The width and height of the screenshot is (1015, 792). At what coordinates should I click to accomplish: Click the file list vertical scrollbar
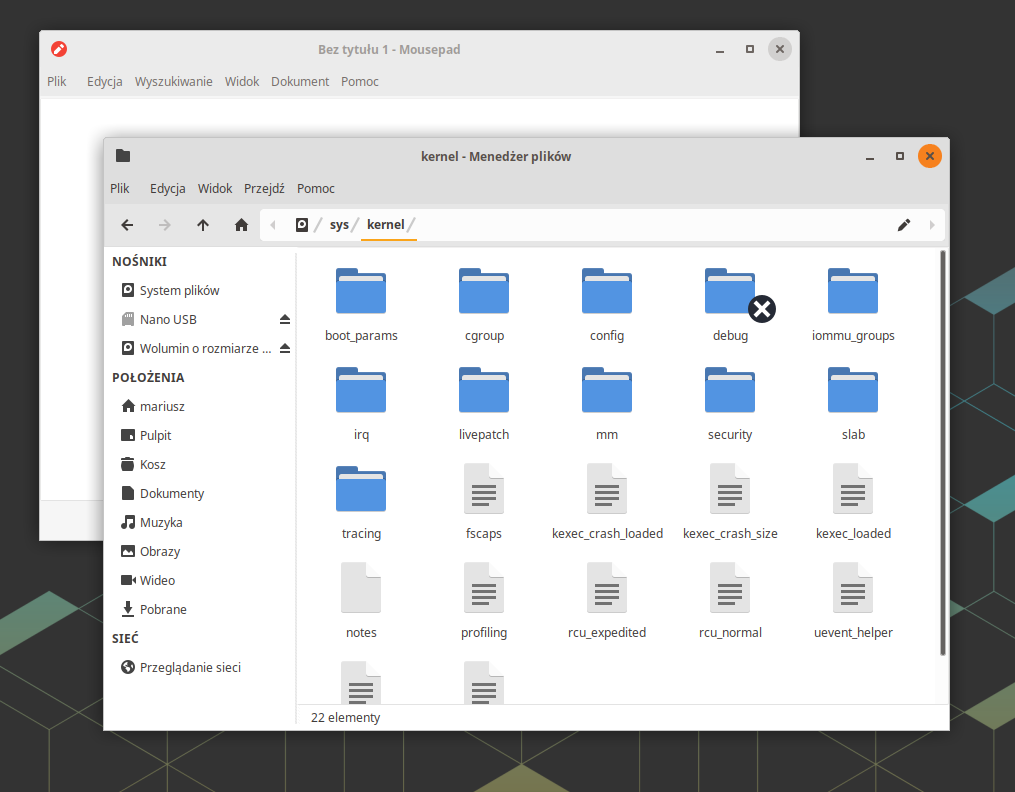click(942, 453)
